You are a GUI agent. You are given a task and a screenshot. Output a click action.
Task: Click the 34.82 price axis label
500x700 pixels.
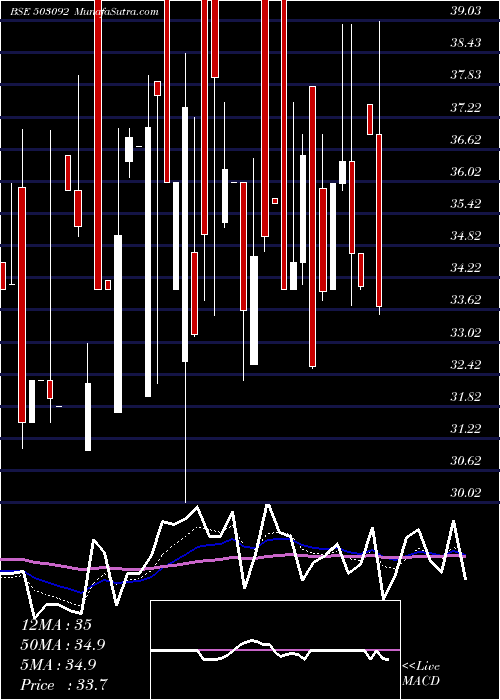[466, 236]
